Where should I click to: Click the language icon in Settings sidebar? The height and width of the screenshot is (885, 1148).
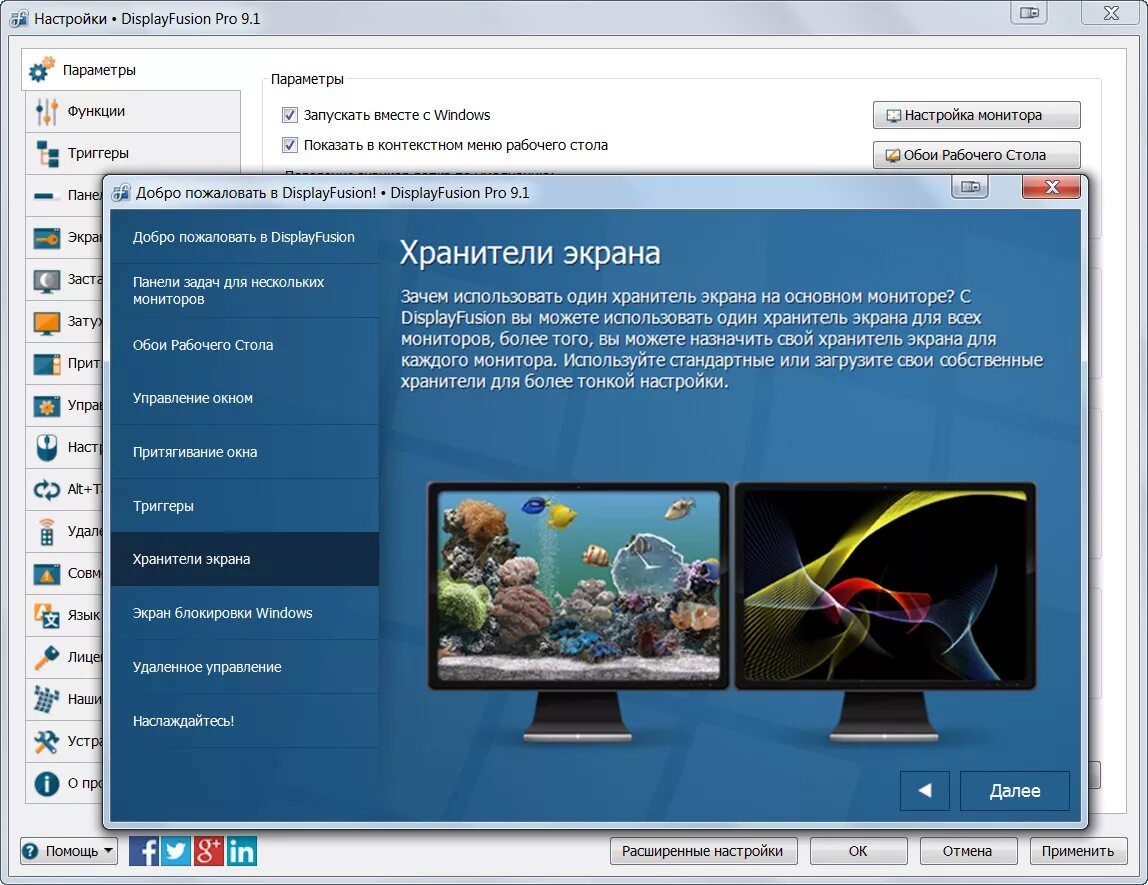point(47,615)
